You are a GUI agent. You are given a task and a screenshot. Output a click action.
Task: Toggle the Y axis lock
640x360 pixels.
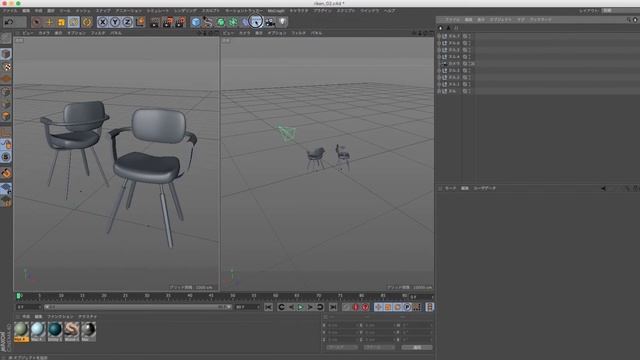[115, 22]
